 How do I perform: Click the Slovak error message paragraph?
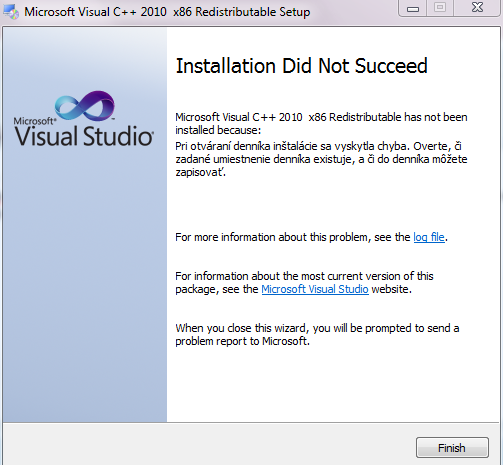coord(321,159)
